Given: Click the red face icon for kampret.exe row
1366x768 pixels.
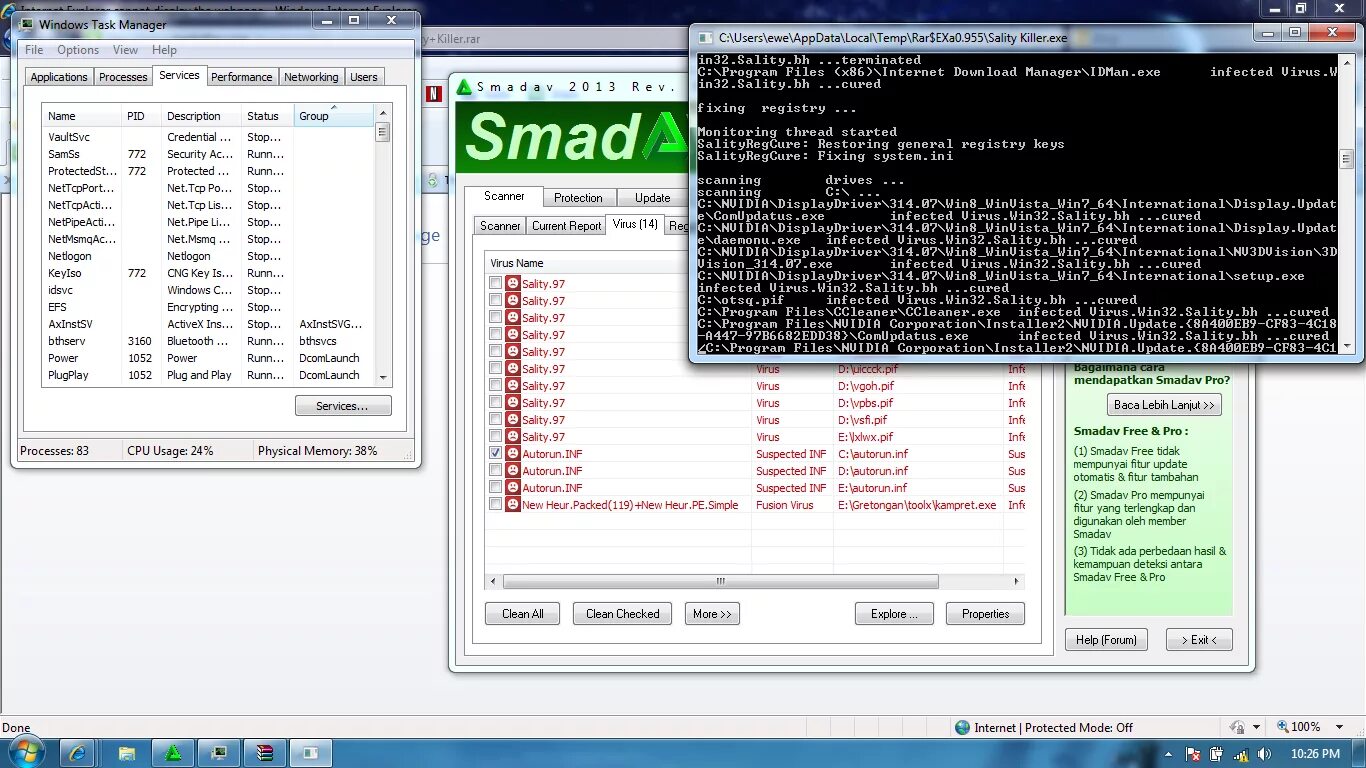Looking at the screenshot, I should [513, 505].
